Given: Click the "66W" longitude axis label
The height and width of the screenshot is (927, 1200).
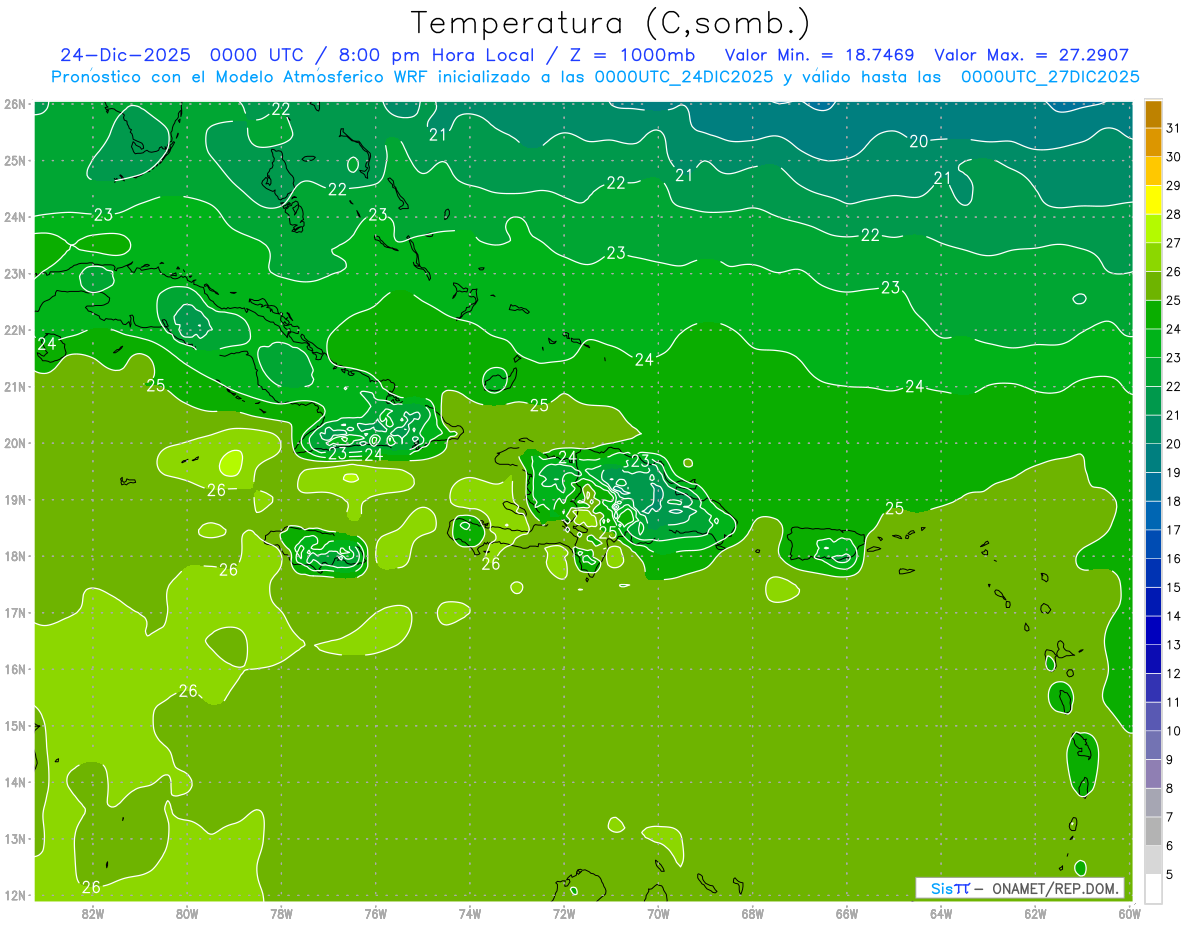Looking at the screenshot, I should click(x=847, y=912).
